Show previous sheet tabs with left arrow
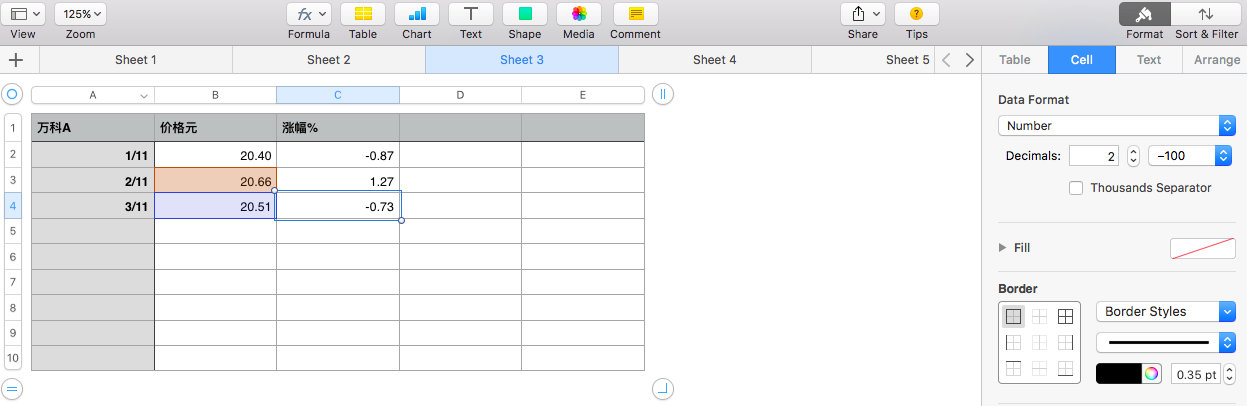The image size is (1247, 406). (x=947, y=60)
